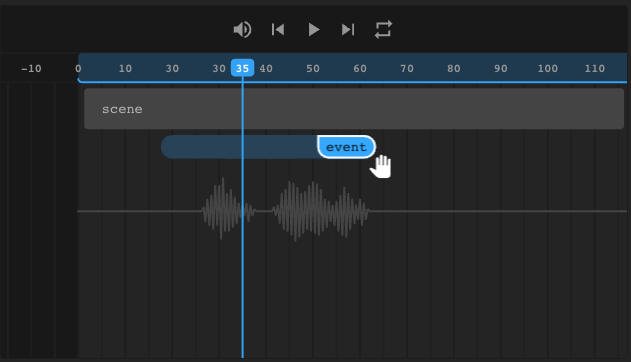Click frame 80 on the timeline ruler

tap(454, 68)
